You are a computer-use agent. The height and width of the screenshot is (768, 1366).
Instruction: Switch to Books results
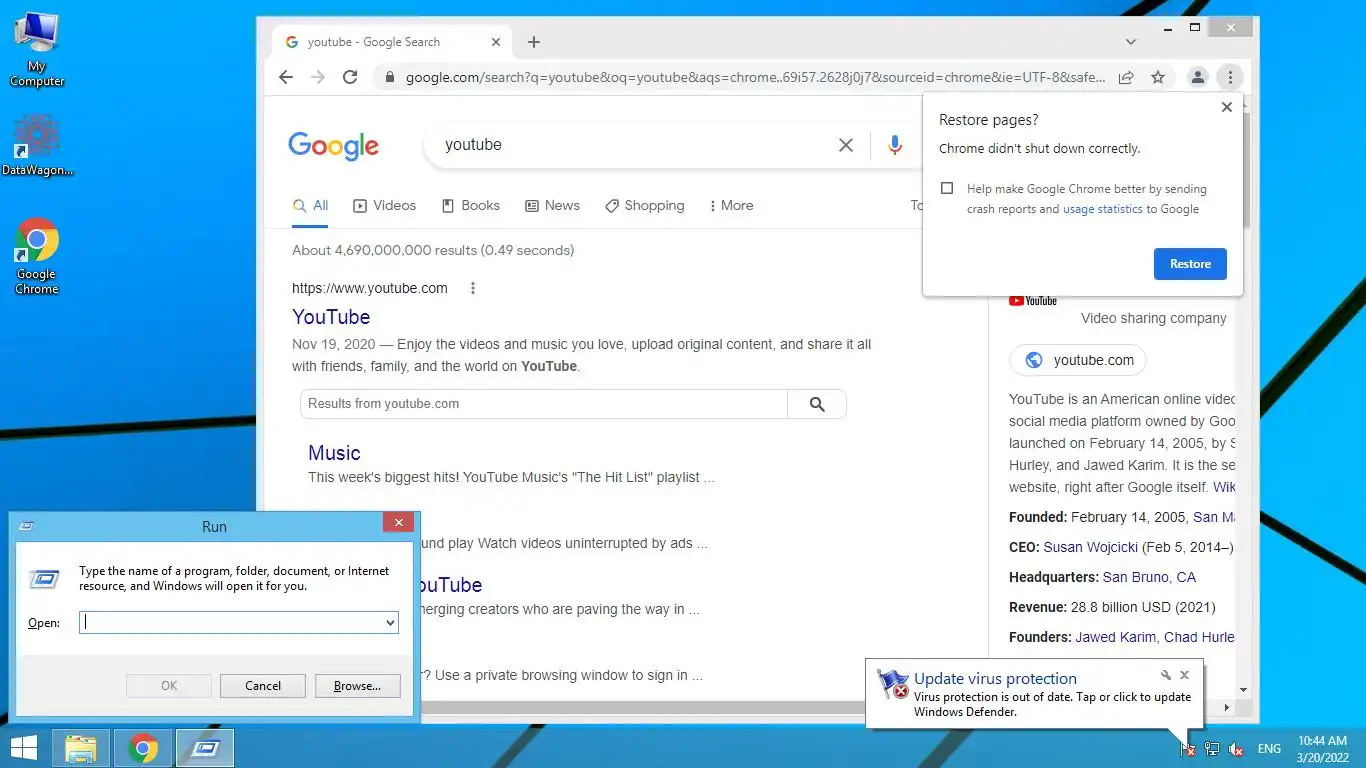point(471,206)
